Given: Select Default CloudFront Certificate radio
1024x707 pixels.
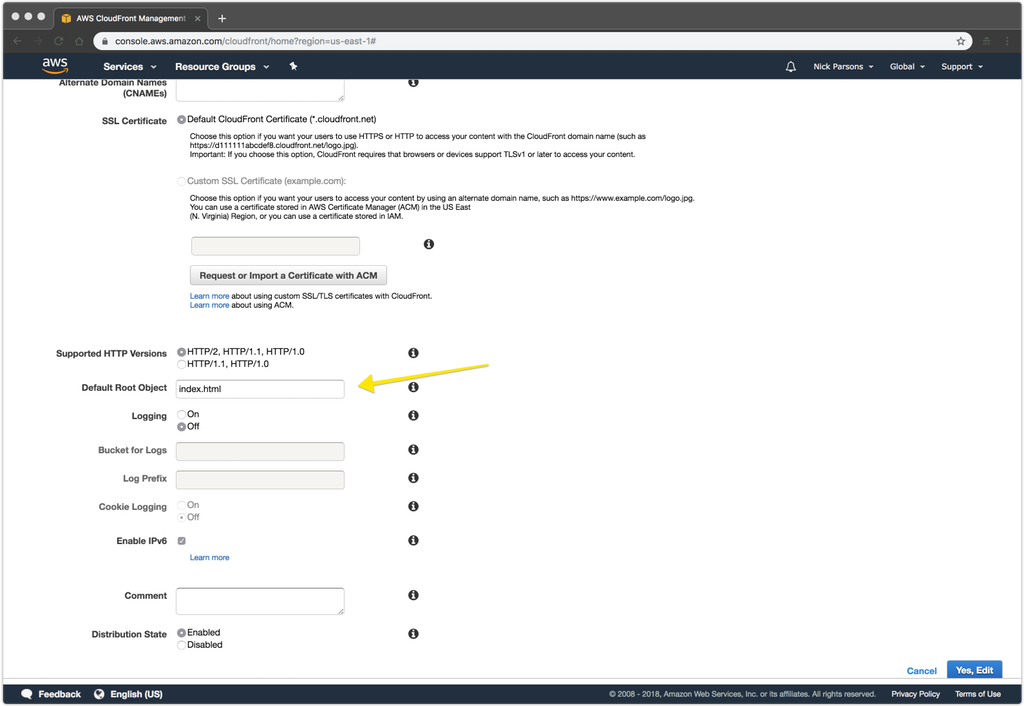Looking at the screenshot, I should [x=182, y=119].
